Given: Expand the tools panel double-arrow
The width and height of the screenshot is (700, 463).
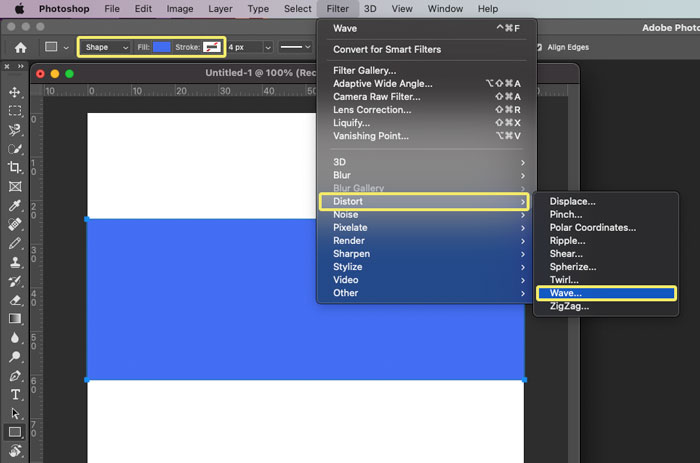Looking at the screenshot, I should pos(21,66).
